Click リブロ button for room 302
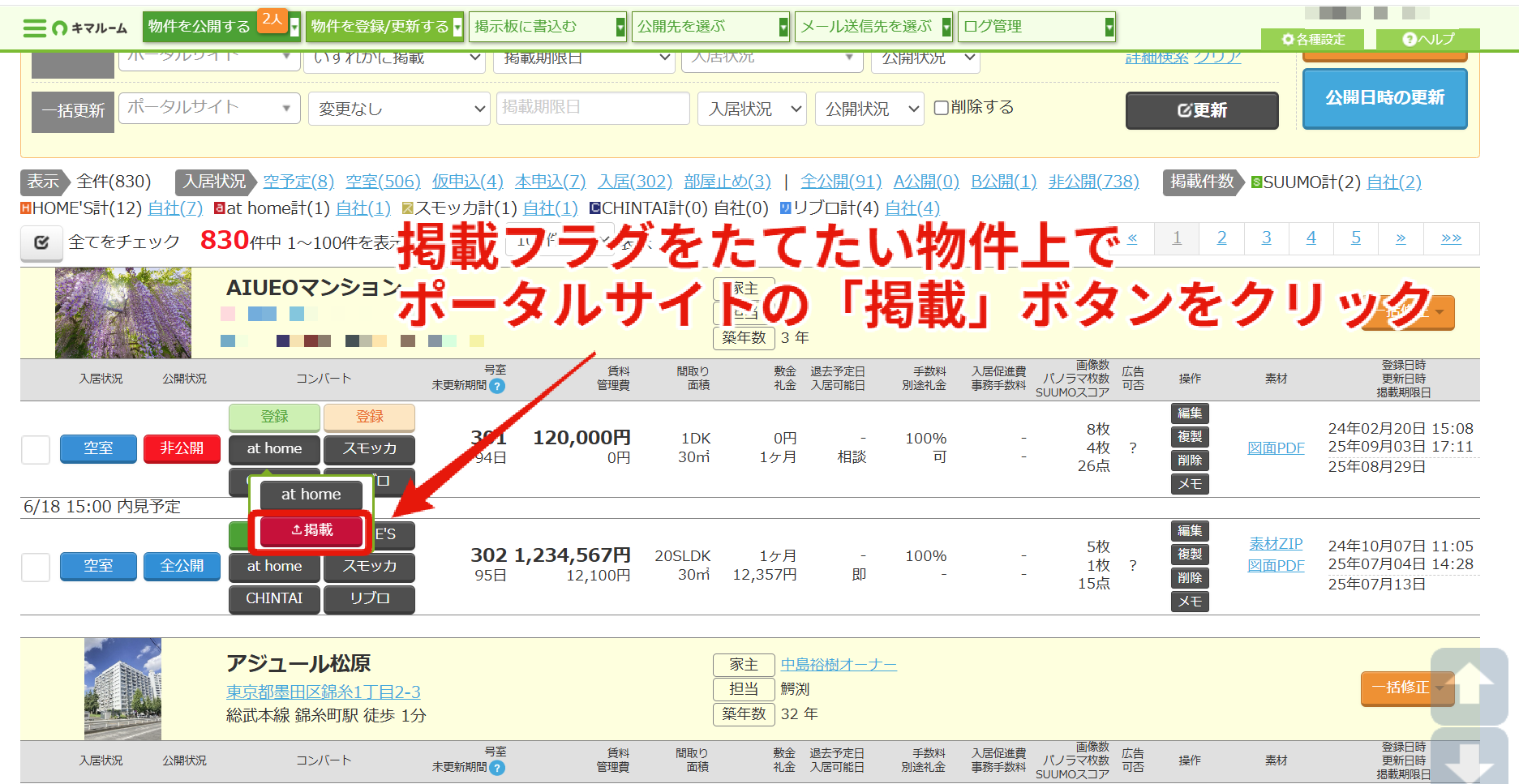Screen dimensions: 1519x784 [369, 598]
